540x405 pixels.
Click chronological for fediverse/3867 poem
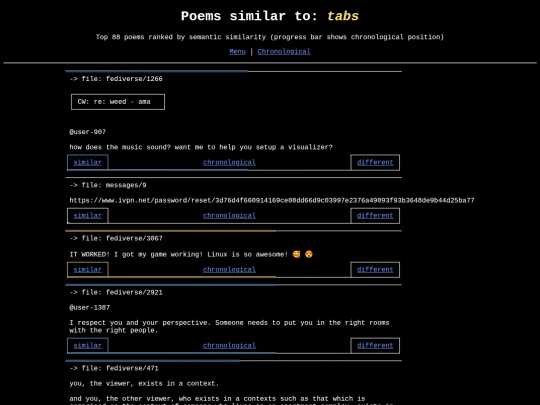[229, 270]
